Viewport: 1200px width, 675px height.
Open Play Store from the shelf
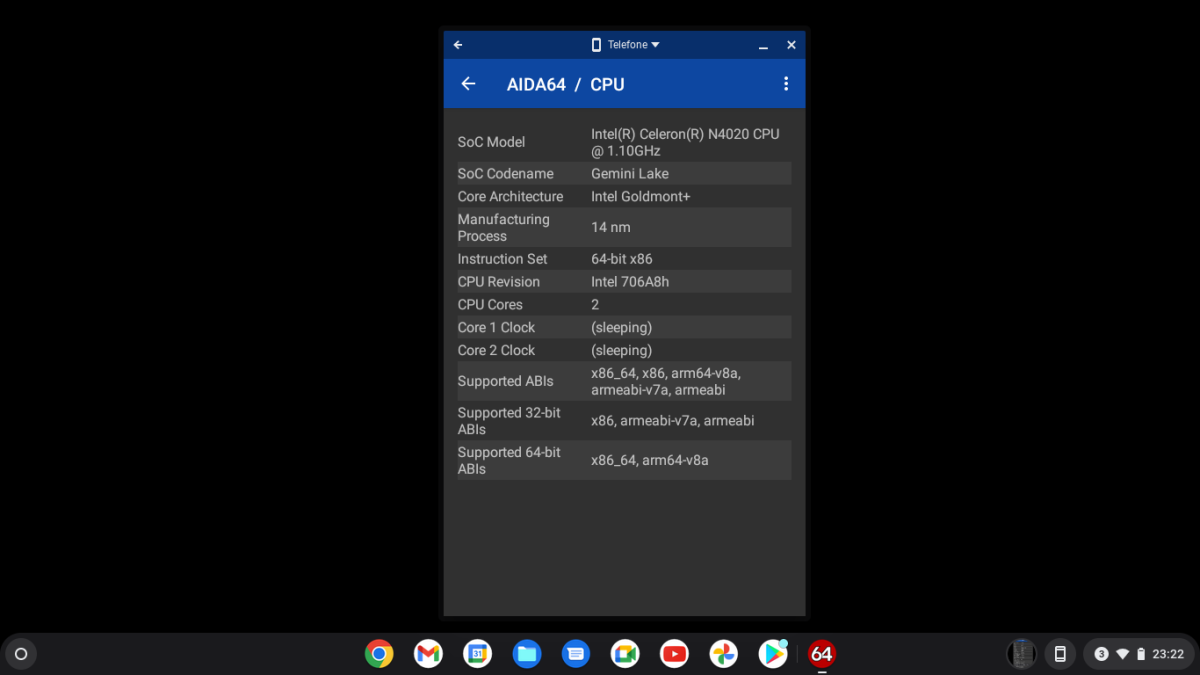[773, 654]
